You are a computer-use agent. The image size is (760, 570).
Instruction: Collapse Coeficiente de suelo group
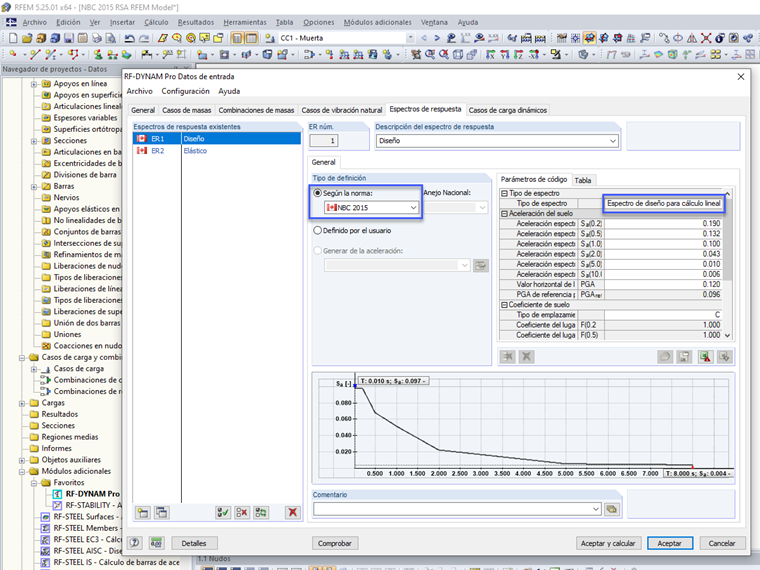(x=504, y=304)
